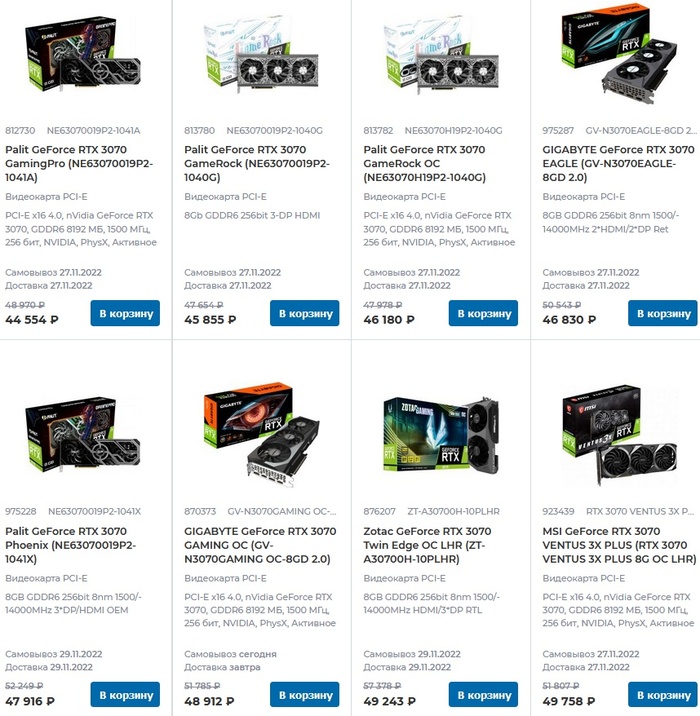Add Palit GameRock 45 855 ₽ to cart

pyautogui.click(x=305, y=313)
